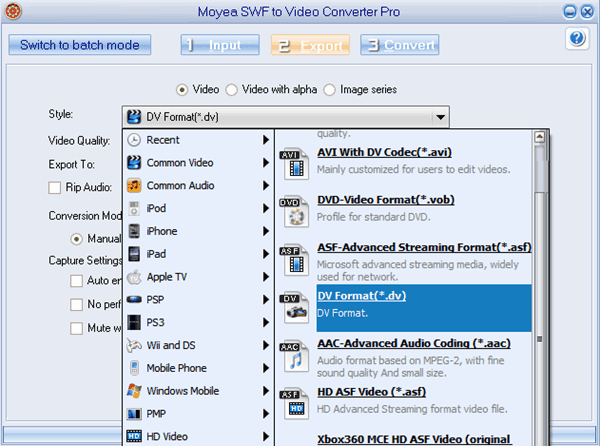Select the Video radio button
600x446 pixels.
pyautogui.click(x=182, y=90)
